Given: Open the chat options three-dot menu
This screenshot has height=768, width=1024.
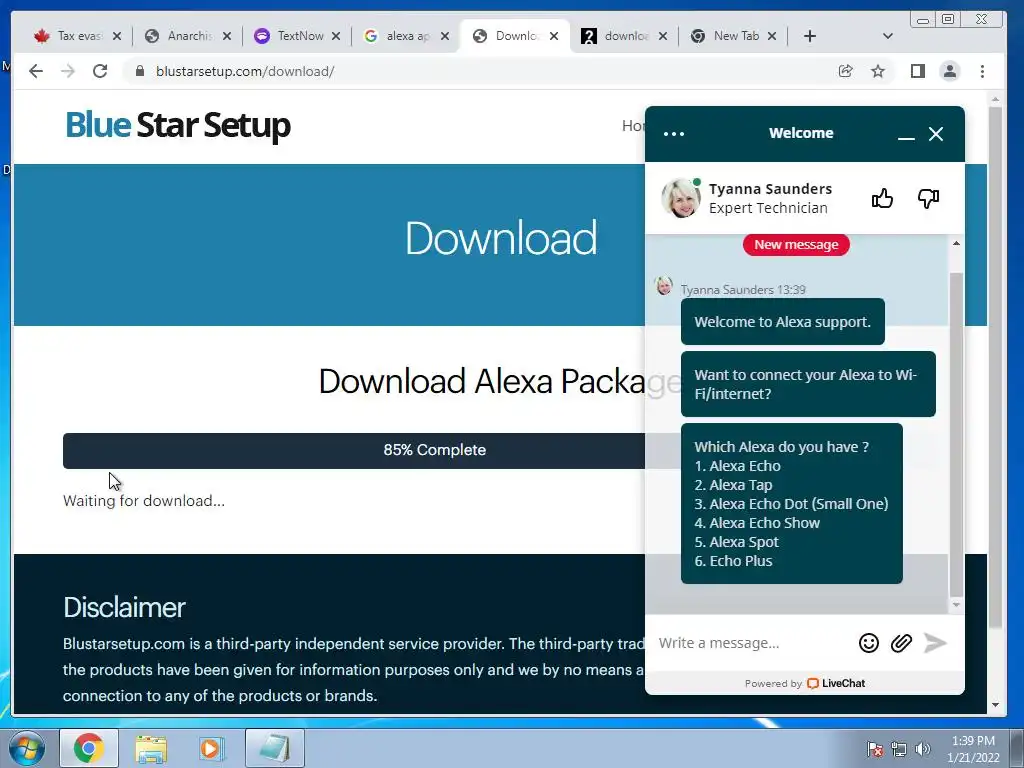Looking at the screenshot, I should tap(673, 134).
